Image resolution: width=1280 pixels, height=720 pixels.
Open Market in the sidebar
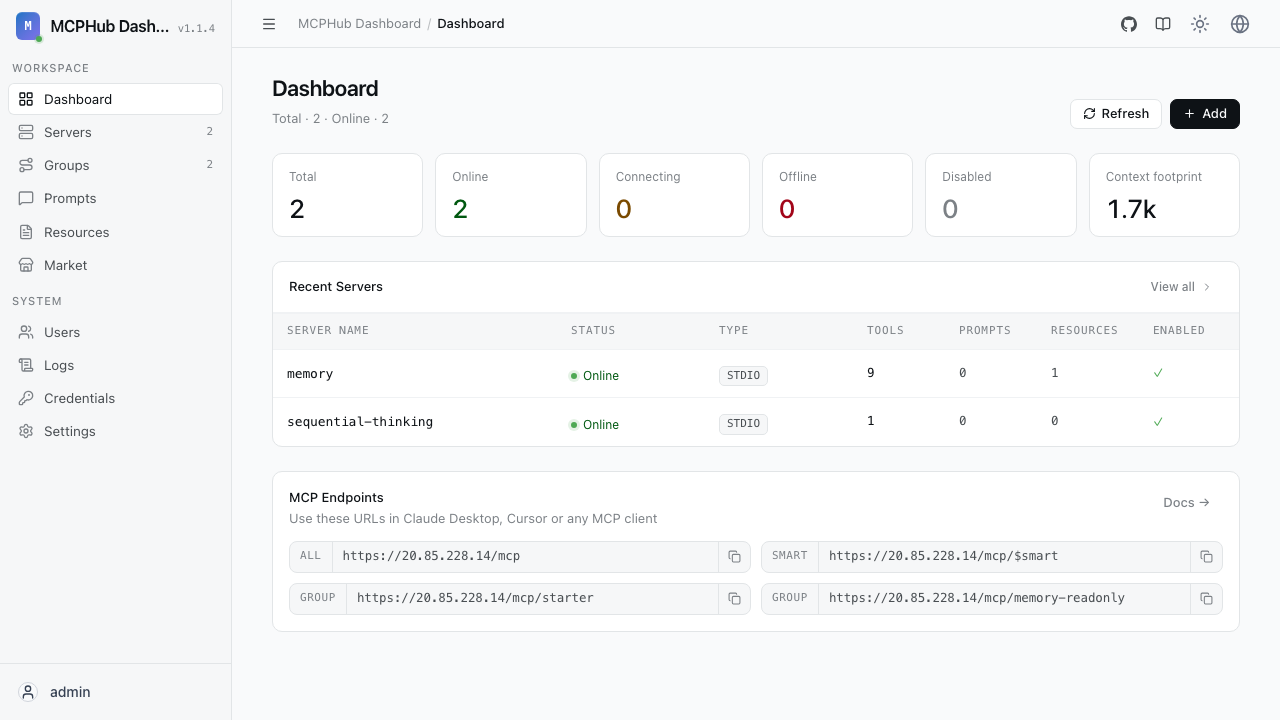tap(115, 265)
